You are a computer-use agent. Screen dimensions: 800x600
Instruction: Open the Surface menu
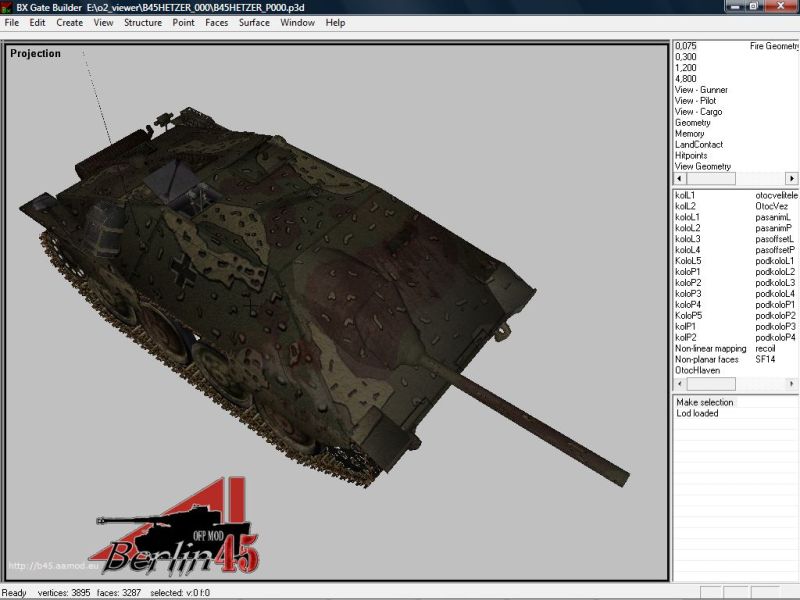254,22
